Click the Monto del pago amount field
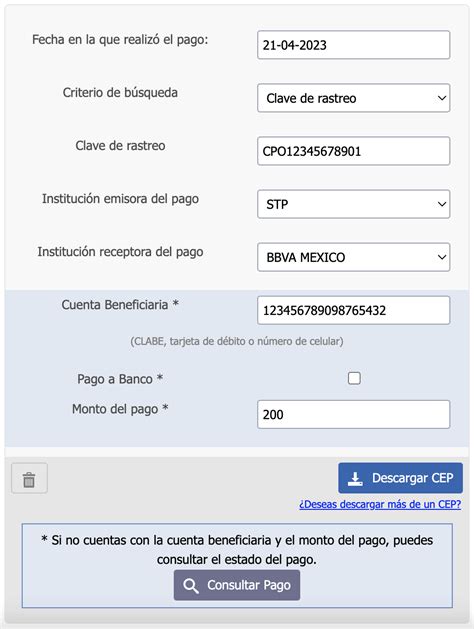The height and width of the screenshot is (629, 474). pyautogui.click(x=354, y=414)
